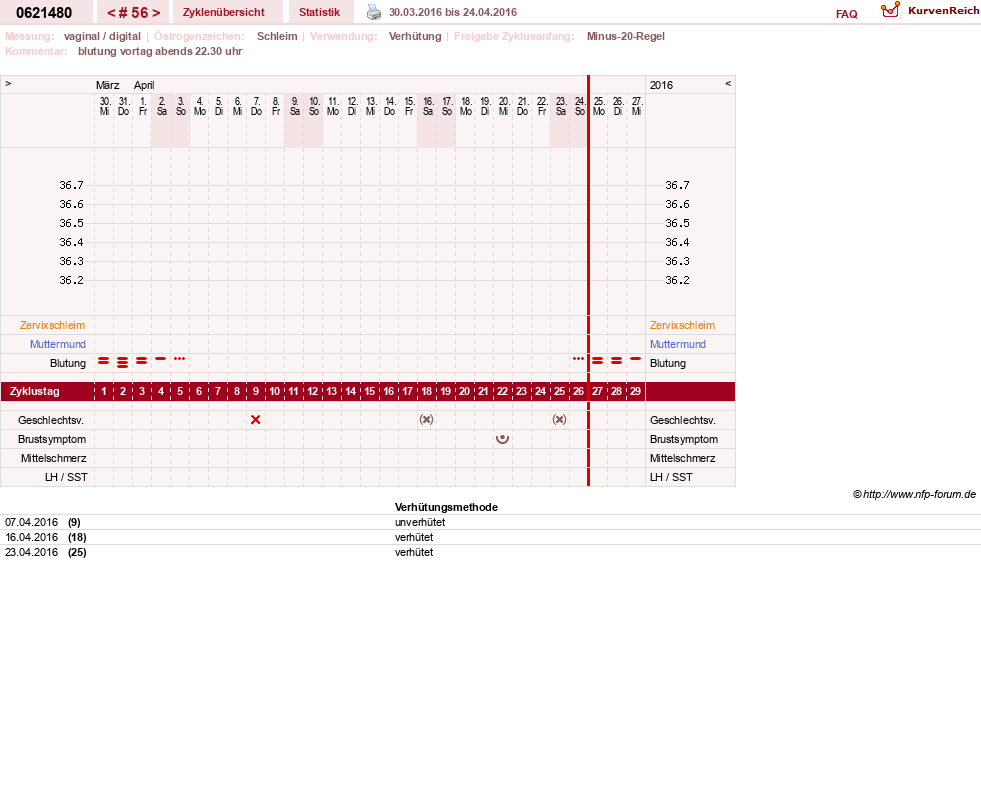Open the Zyklenübersicht tab
The image size is (981, 806).
pos(223,13)
